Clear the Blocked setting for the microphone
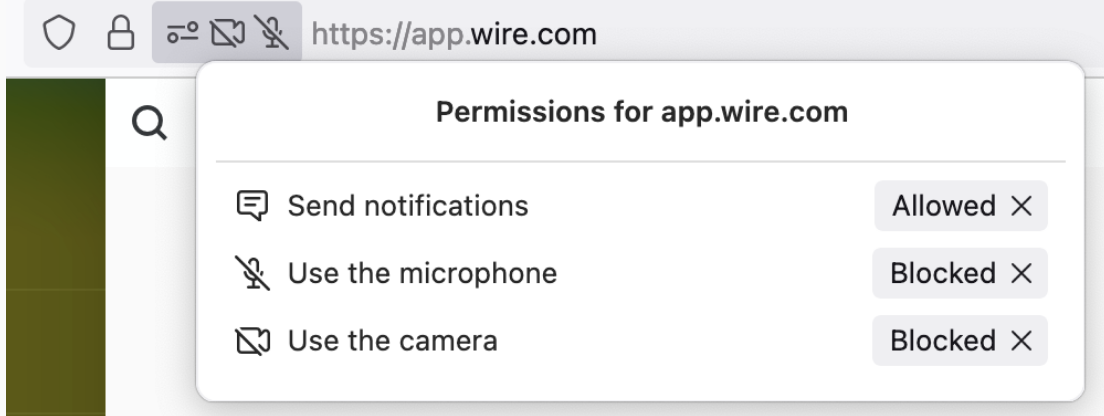The image size is (1104, 416). [1021, 273]
